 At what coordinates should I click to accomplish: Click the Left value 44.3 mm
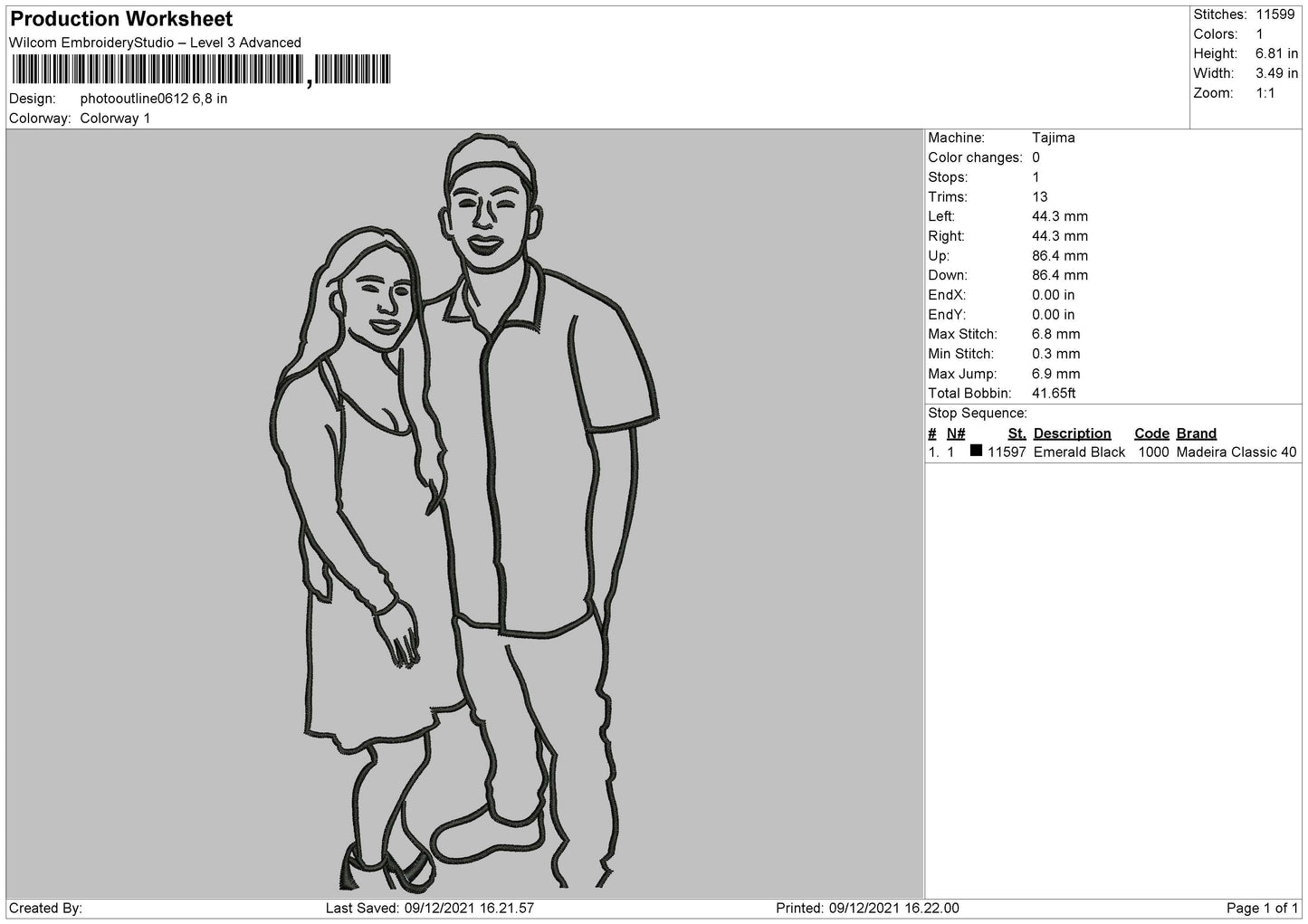(1060, 216)
